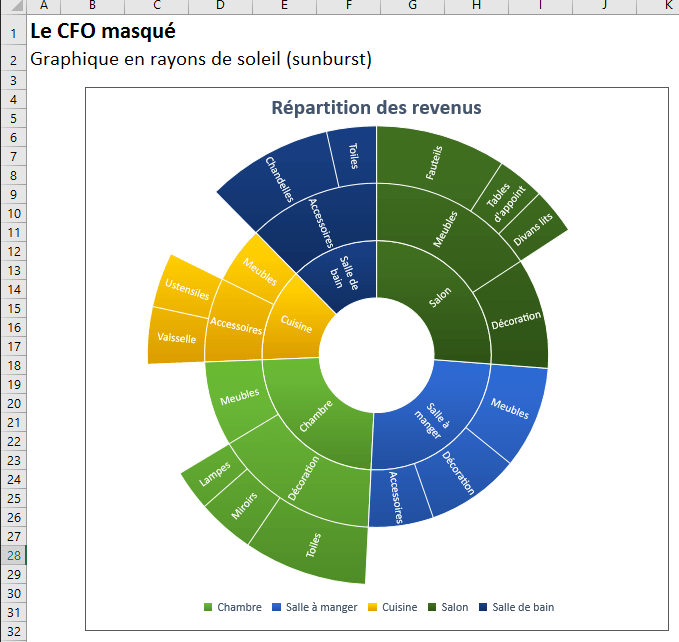Select the Tables d'appoint chart segment
Viewport: 679px width, 642px height.
(x=505, y=198)
